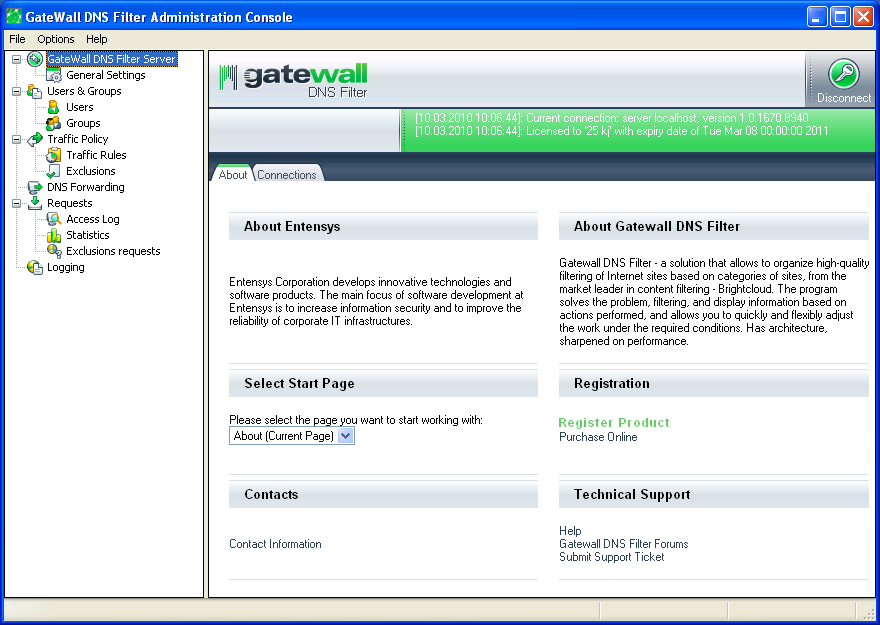880x625 pixels.
Task: Select Exclusions requests in the tree
Action: (113, 251)
